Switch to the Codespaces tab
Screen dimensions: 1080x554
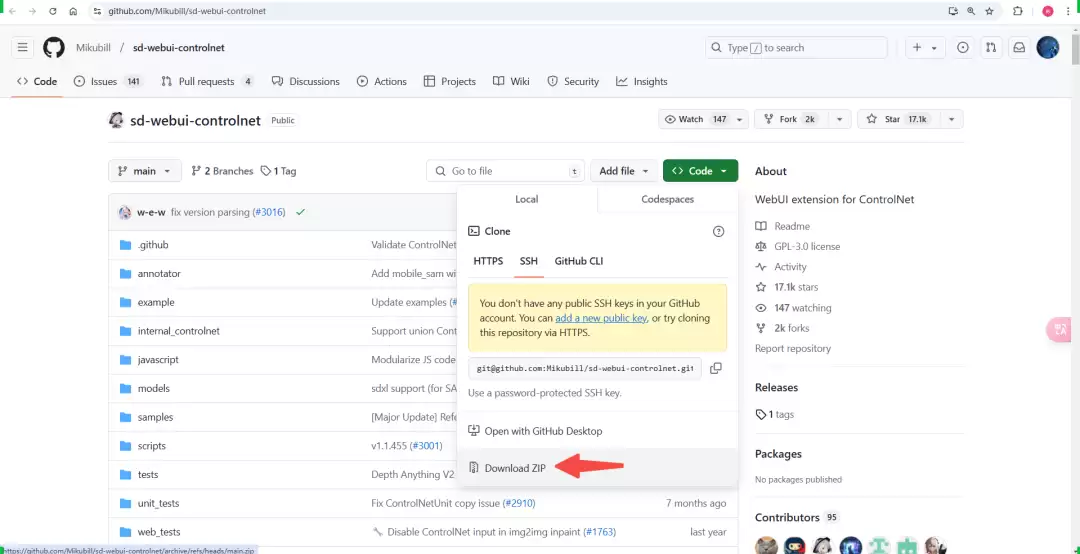[x=667, y=199]
